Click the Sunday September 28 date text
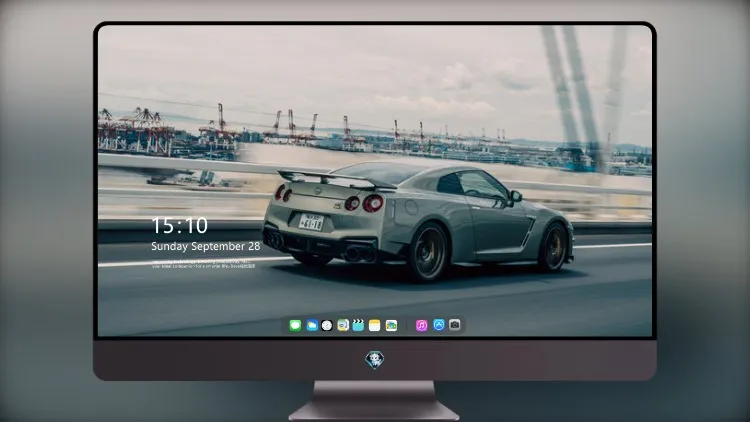This screenshot has width=750, height=422. [206, 246]
